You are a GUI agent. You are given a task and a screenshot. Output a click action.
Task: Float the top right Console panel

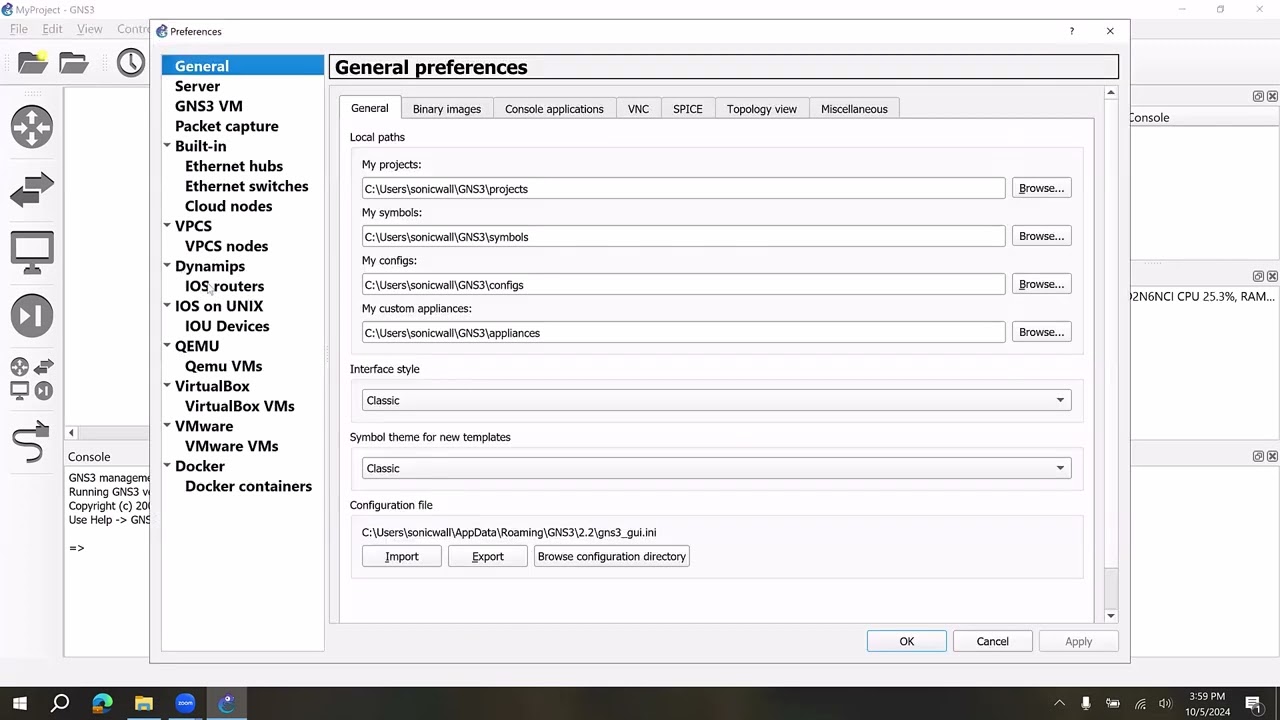tap(1258, 96)
